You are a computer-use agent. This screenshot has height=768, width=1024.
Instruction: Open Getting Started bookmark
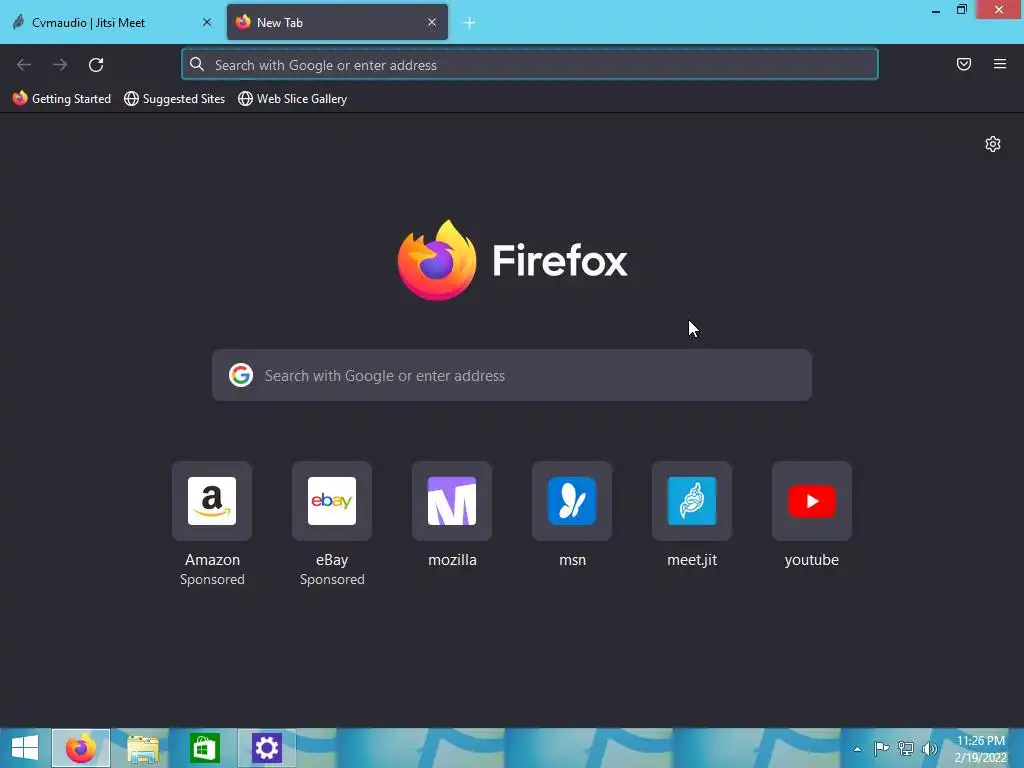[61, 99]
